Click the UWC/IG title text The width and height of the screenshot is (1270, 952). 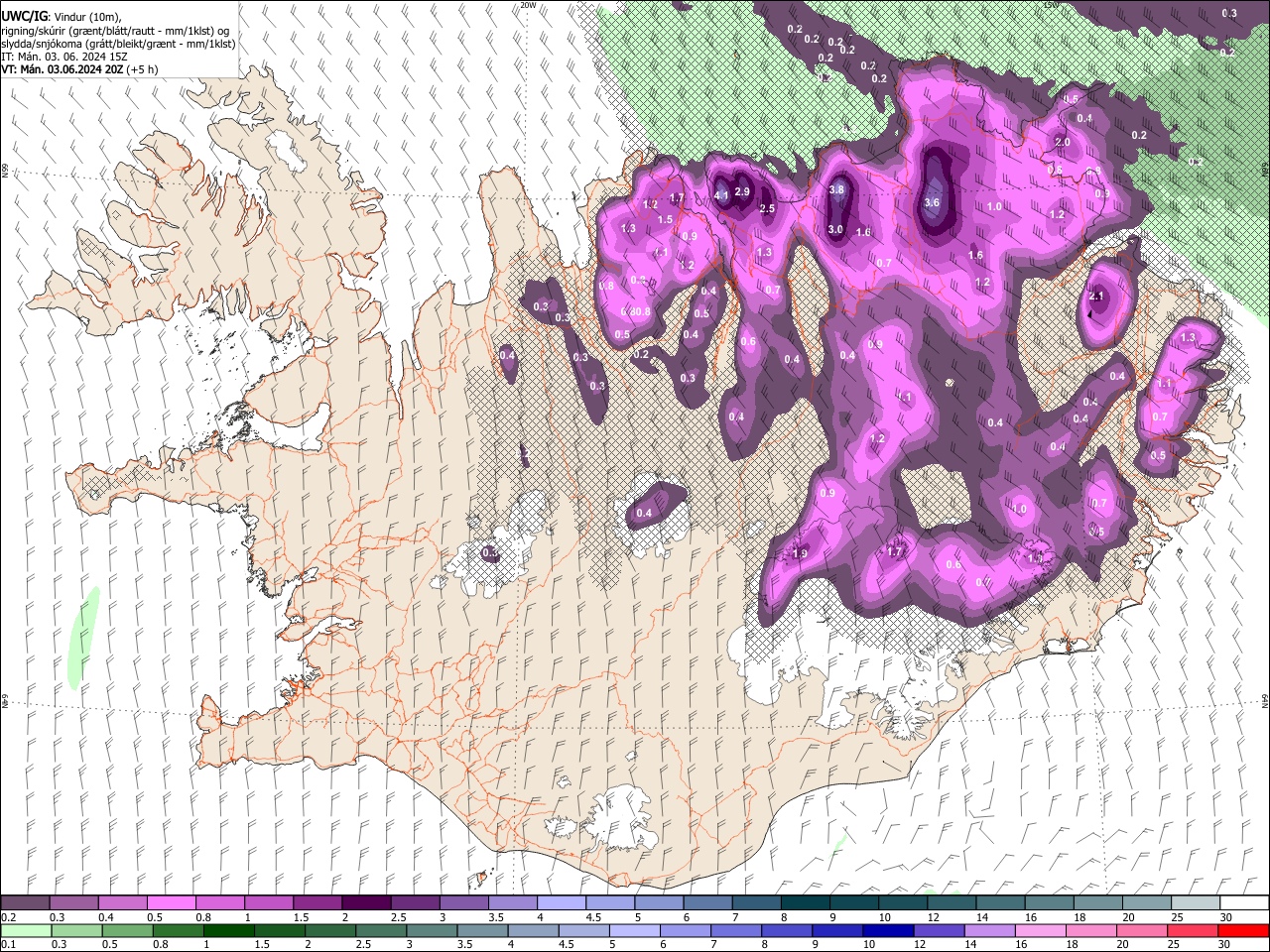(24, 17)
